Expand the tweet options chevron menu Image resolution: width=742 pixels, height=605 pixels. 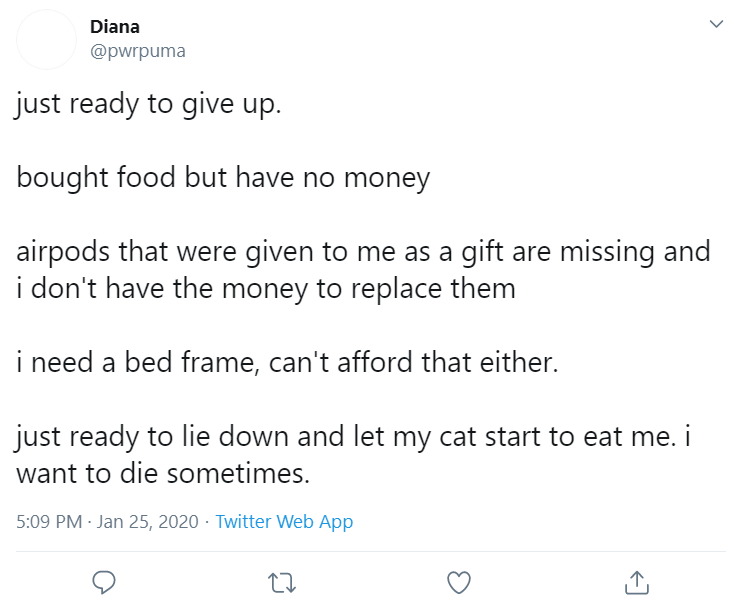(716, 24)
